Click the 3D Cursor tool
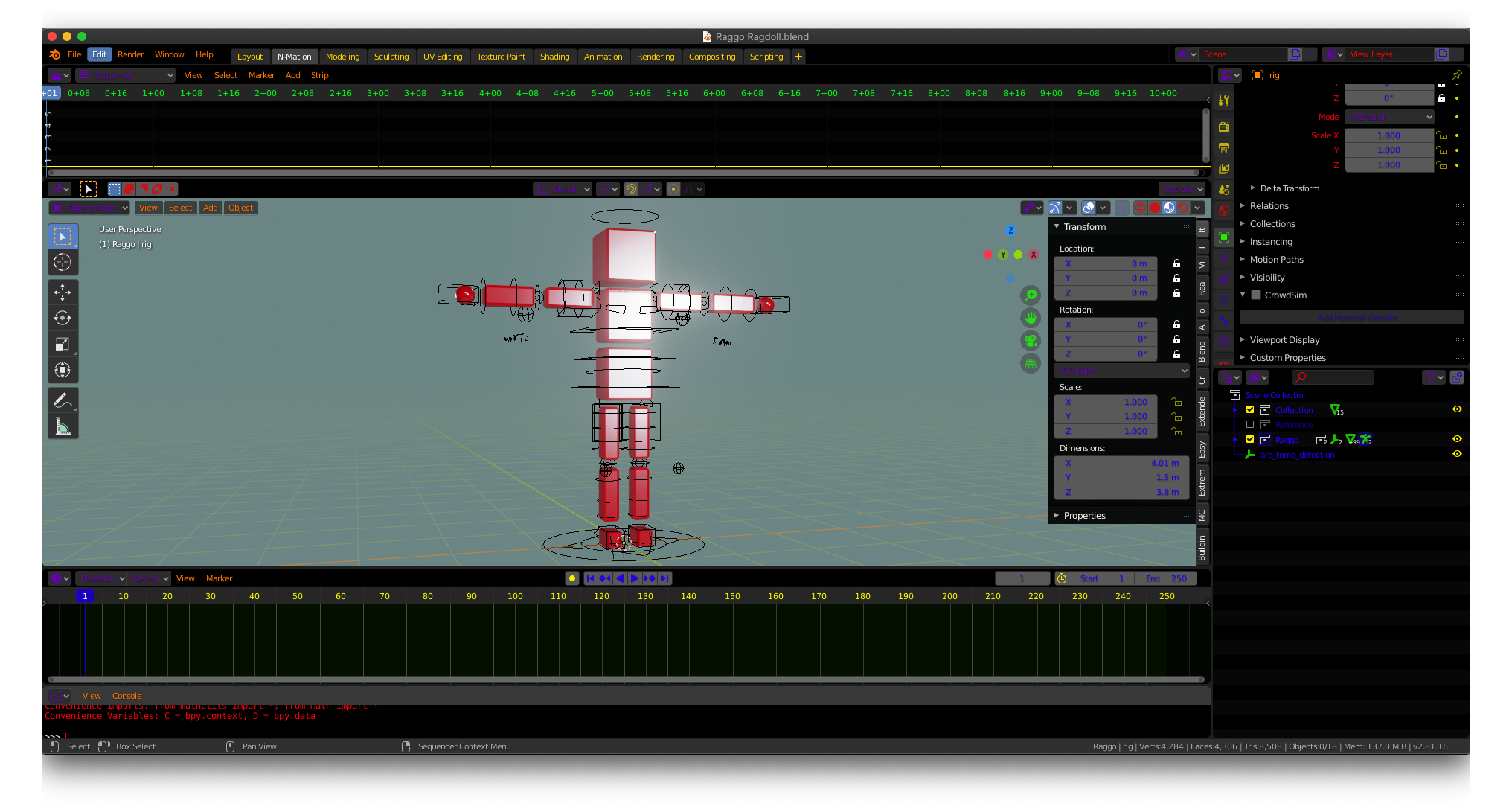This screenshot has height=809, width=1512. 63,262
